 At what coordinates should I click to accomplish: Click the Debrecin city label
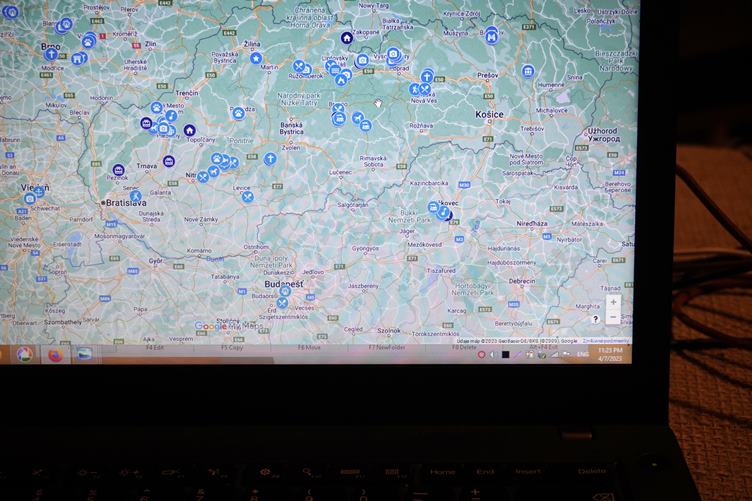pyautogui.click(x=521, y=281)
